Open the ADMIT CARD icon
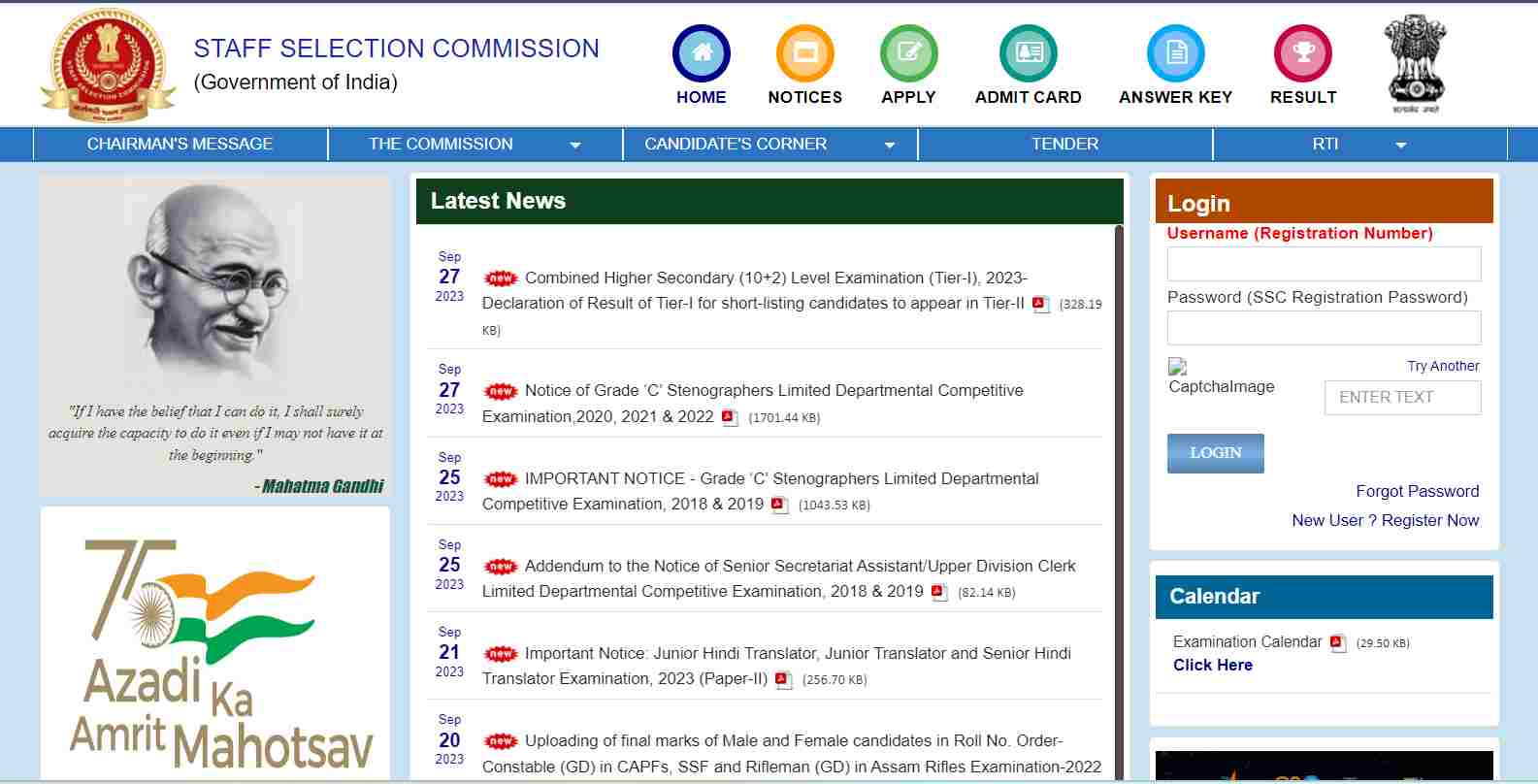 (1029, 53)
